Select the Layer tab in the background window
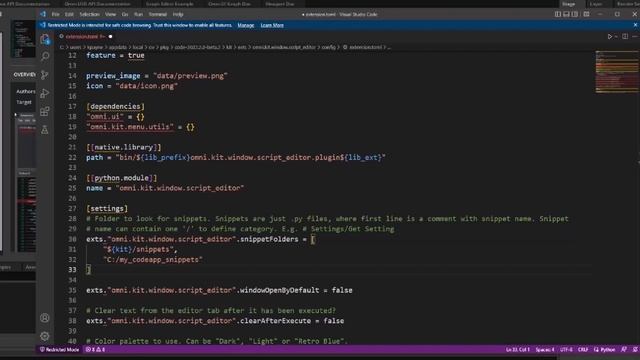Viewport: 640px width, 360px height. coord(596,4)
